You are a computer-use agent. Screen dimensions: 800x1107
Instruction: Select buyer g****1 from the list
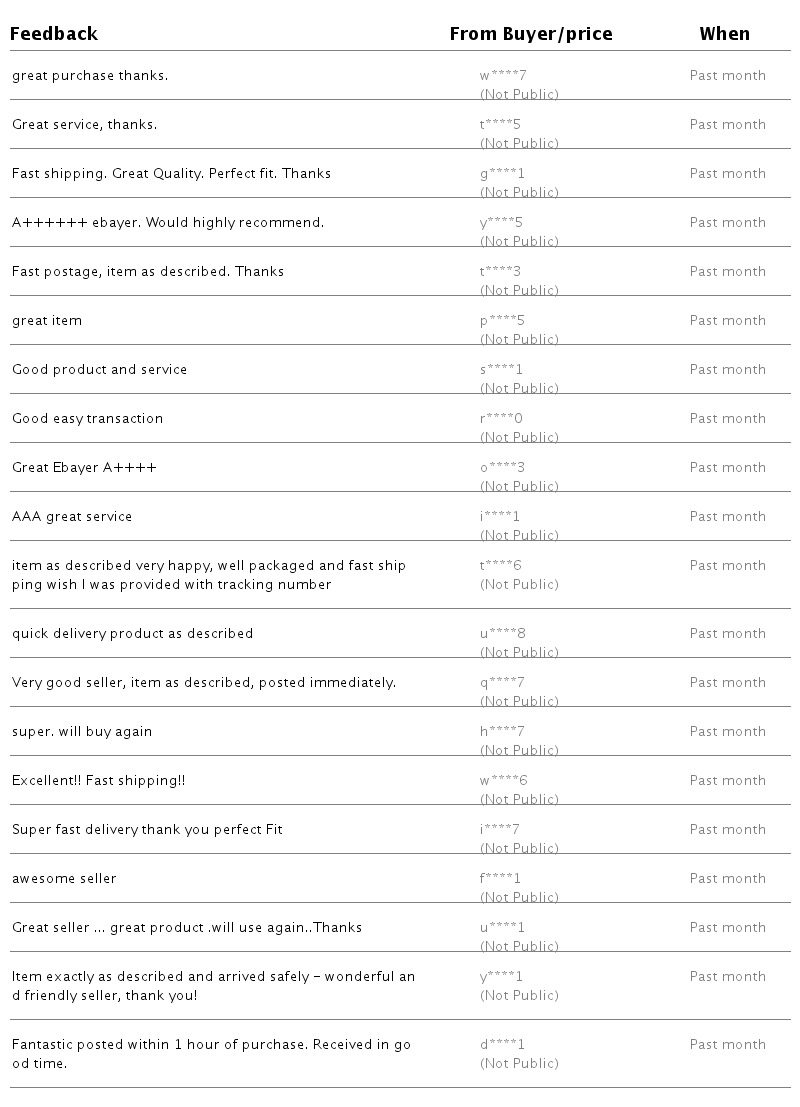click(x=501, y=174)
